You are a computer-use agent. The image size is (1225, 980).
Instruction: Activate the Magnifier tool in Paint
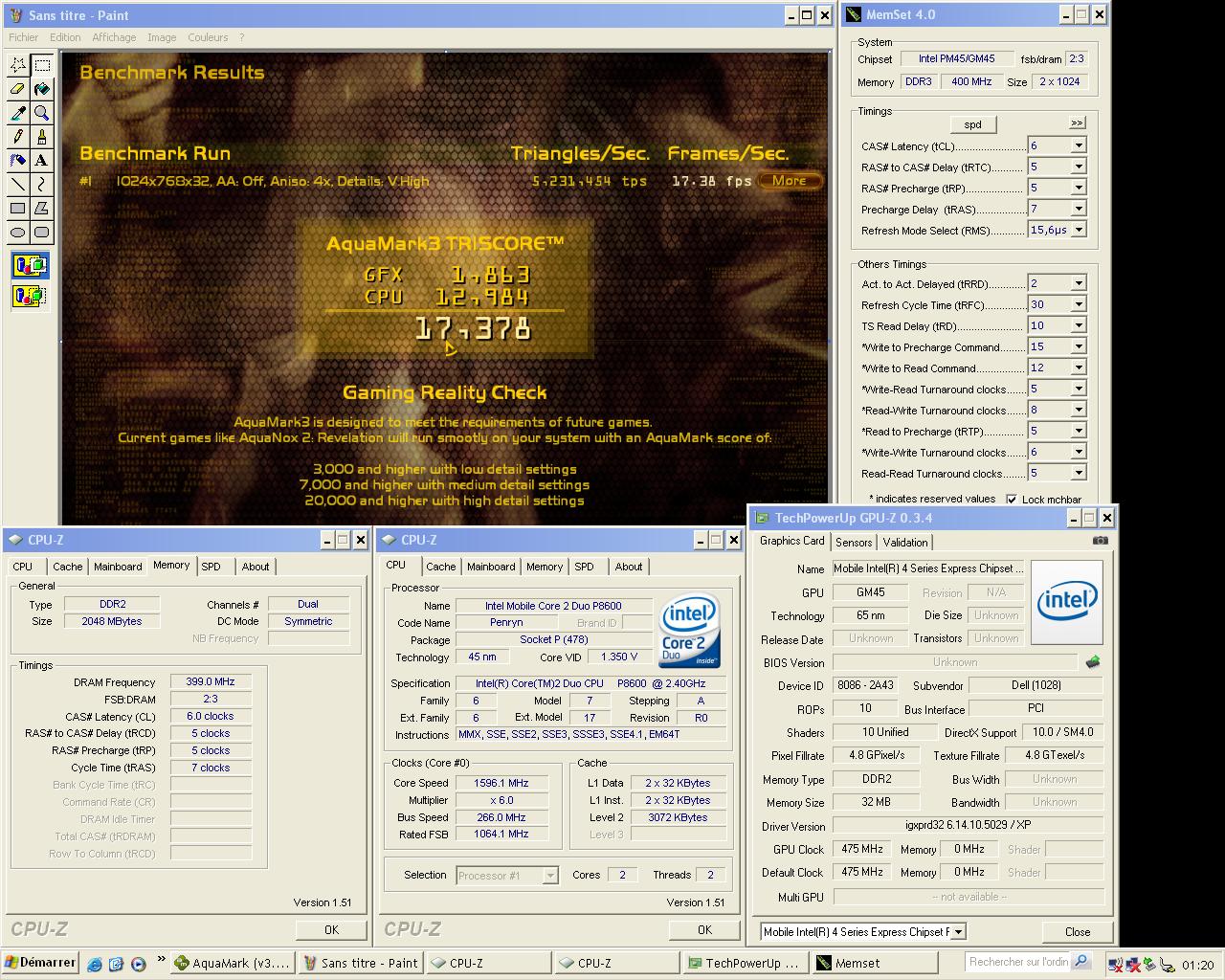(x=41, y=113)
